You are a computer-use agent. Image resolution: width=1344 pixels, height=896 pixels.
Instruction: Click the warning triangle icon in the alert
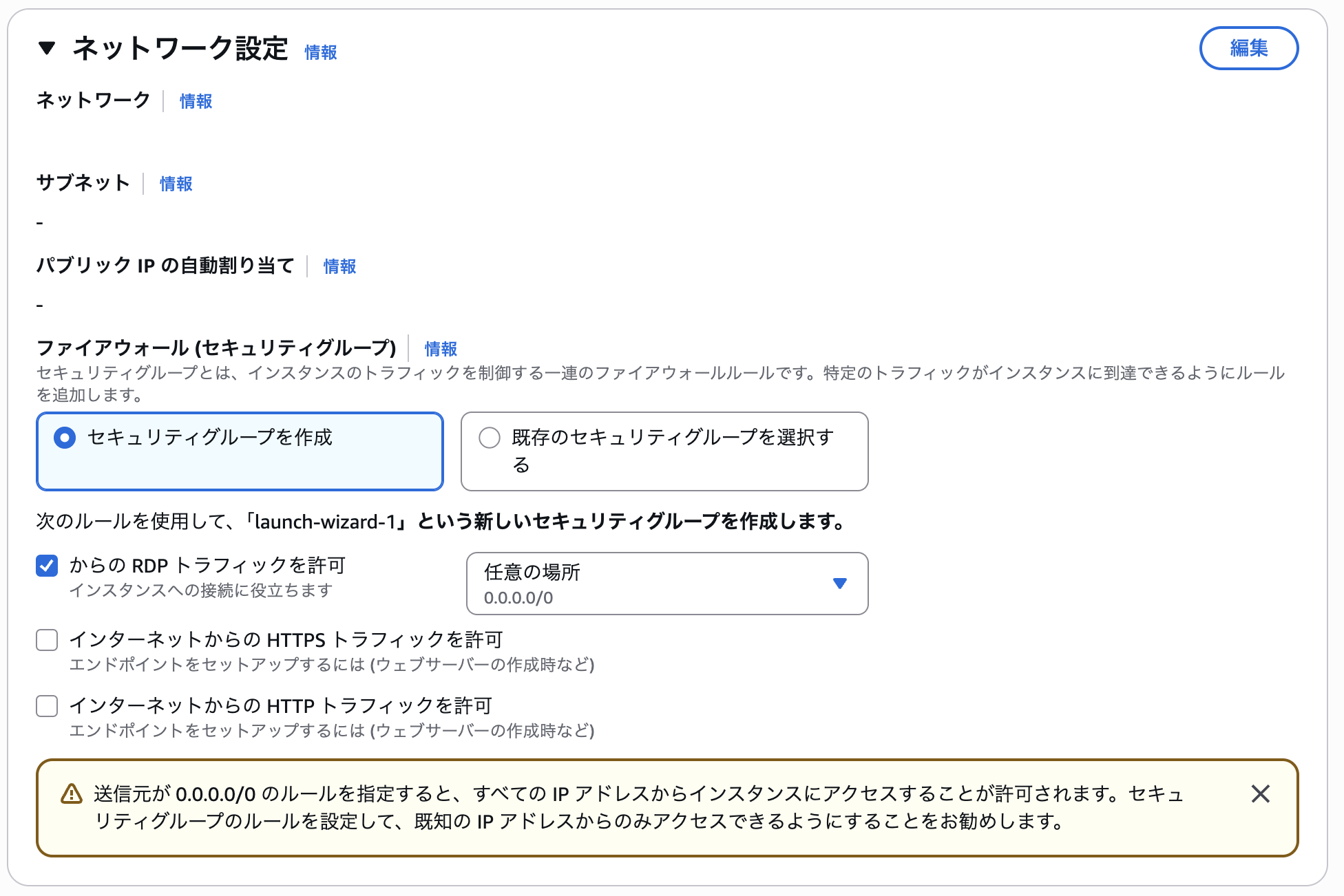[x=72, y=794]
